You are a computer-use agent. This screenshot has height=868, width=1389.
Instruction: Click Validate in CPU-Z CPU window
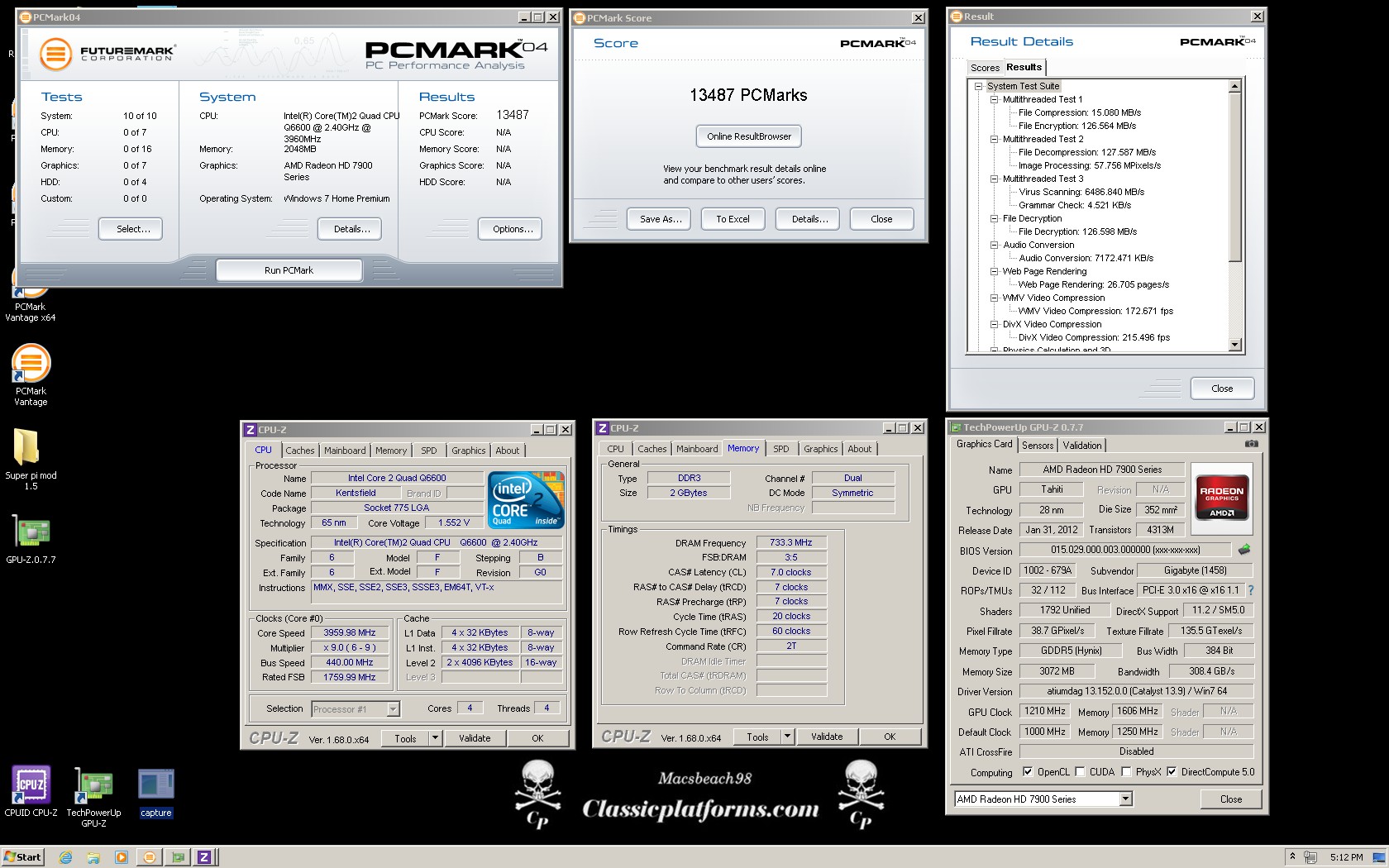(x=475, y=738)
